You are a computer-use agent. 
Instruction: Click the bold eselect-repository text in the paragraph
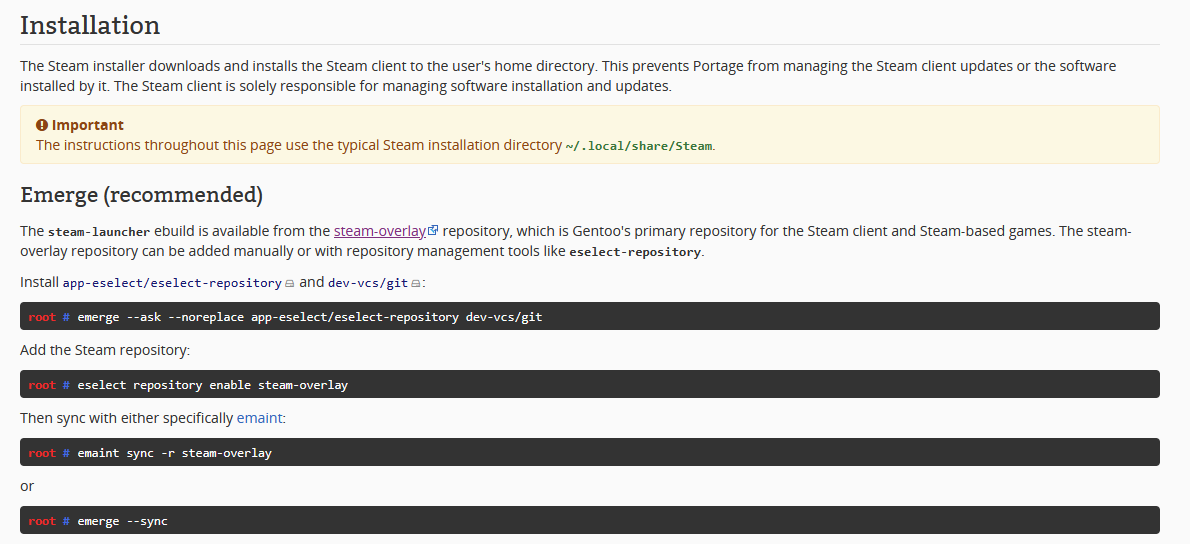click(635, 252)
